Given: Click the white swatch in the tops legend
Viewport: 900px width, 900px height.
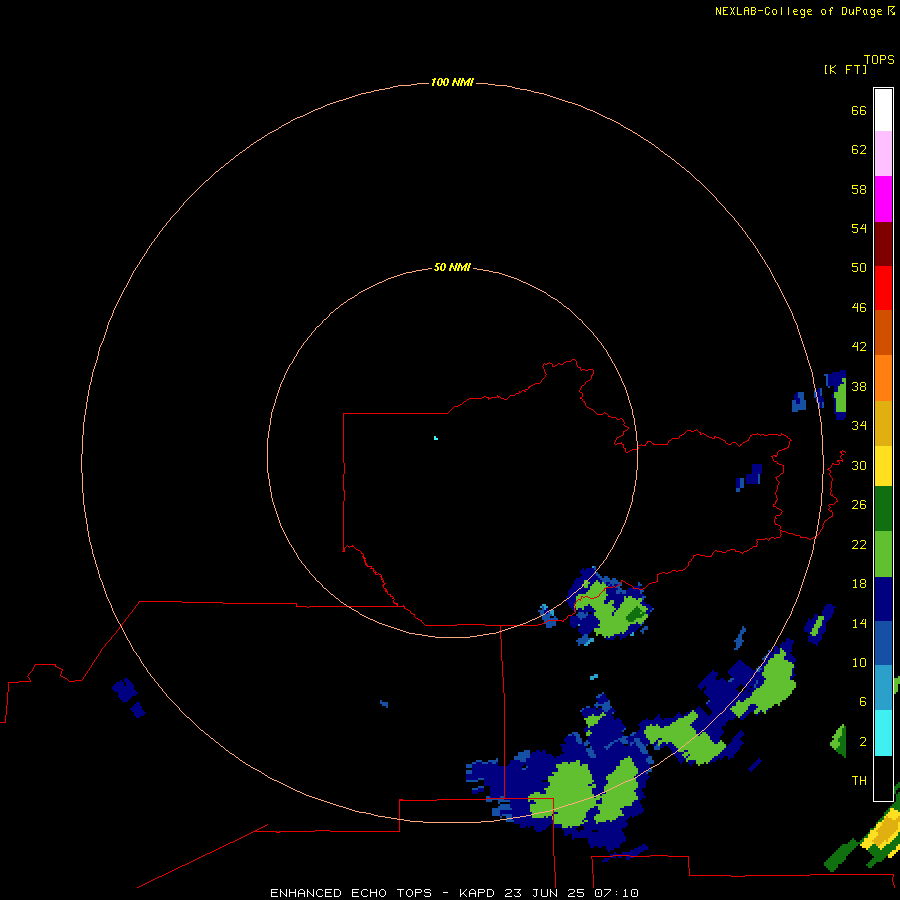Looking at the screenshot, I should pyautogui.click(x=883, y=110).
